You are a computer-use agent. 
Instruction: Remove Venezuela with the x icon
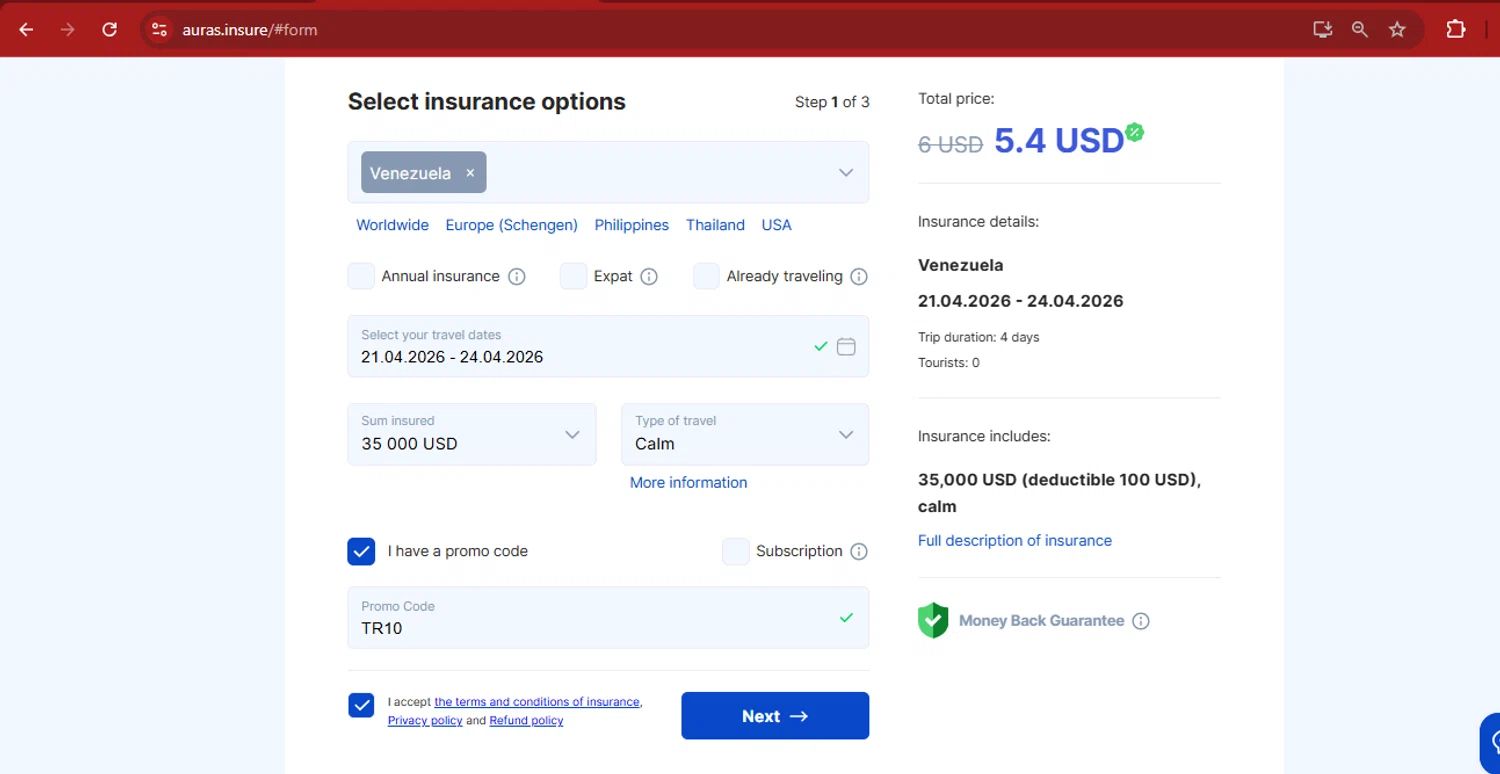click(470, 173)
